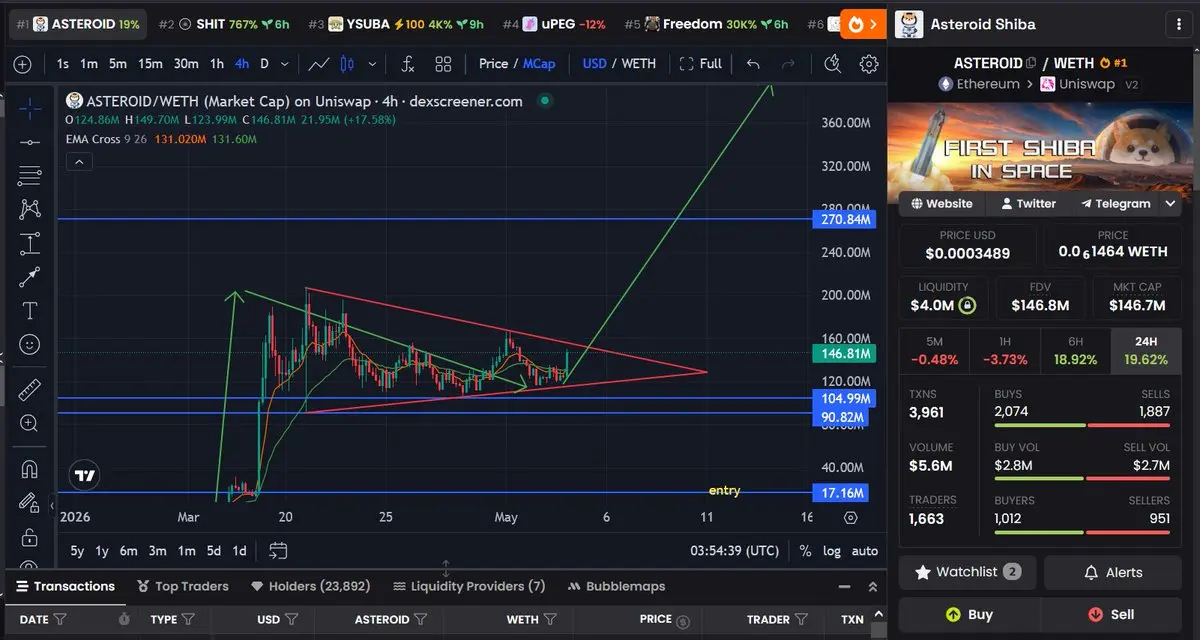Open quick search in chart toolbar
The height and width of the screenshot is (640, 1200).
pos(832,64)
